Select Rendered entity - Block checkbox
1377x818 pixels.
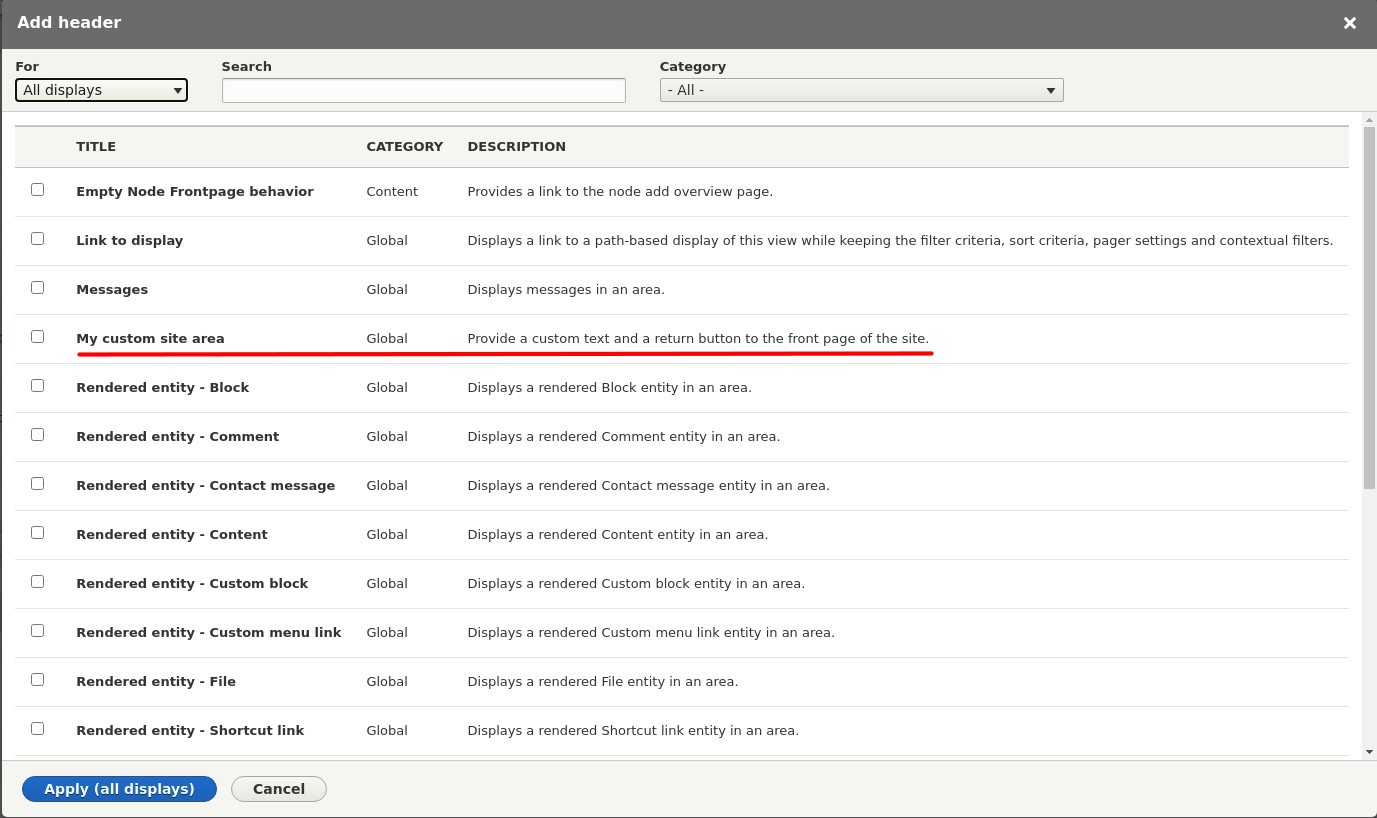pyautogui.click(x=37, y=385)
